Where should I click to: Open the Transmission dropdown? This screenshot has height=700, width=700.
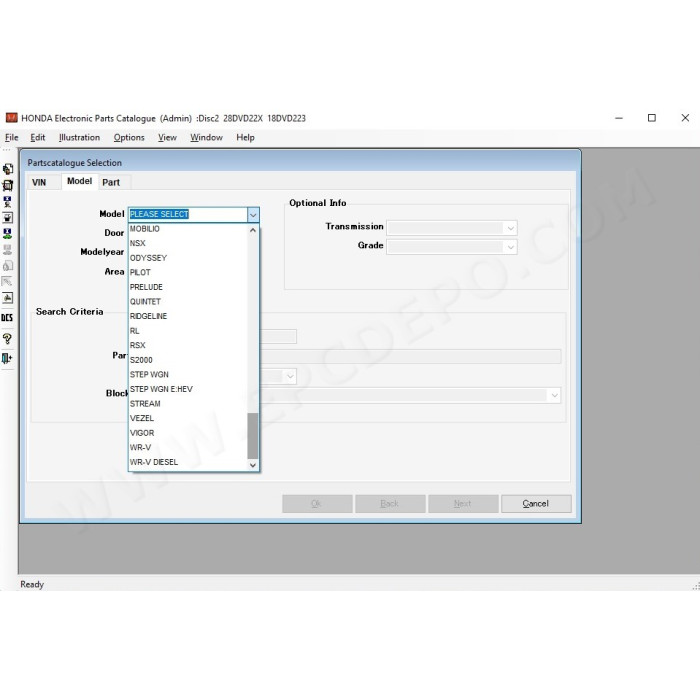click(x=510, y=228)
